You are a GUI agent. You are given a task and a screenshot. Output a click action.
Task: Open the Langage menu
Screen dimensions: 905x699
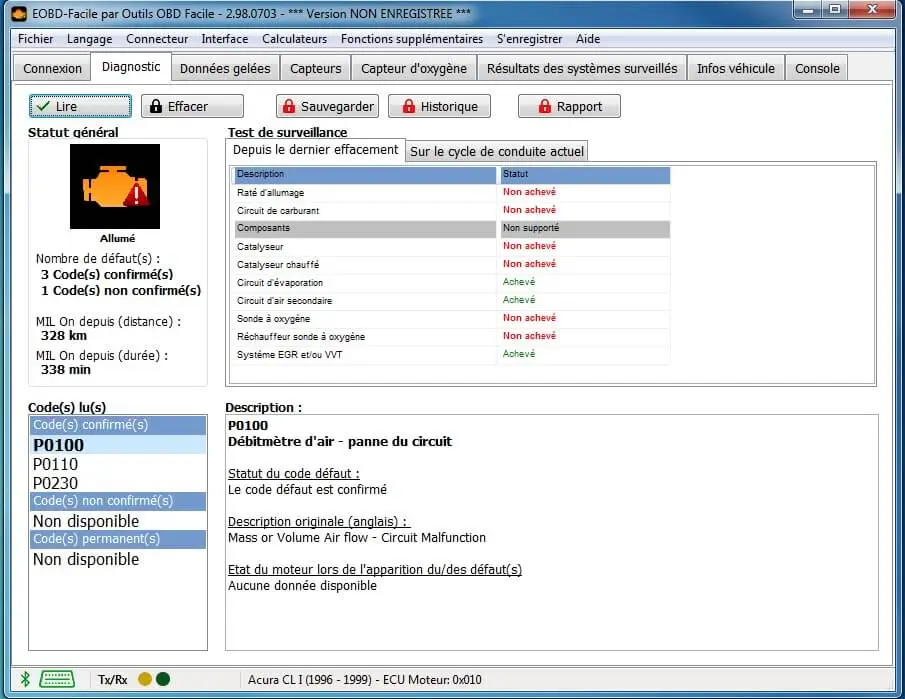click(89, 39)
